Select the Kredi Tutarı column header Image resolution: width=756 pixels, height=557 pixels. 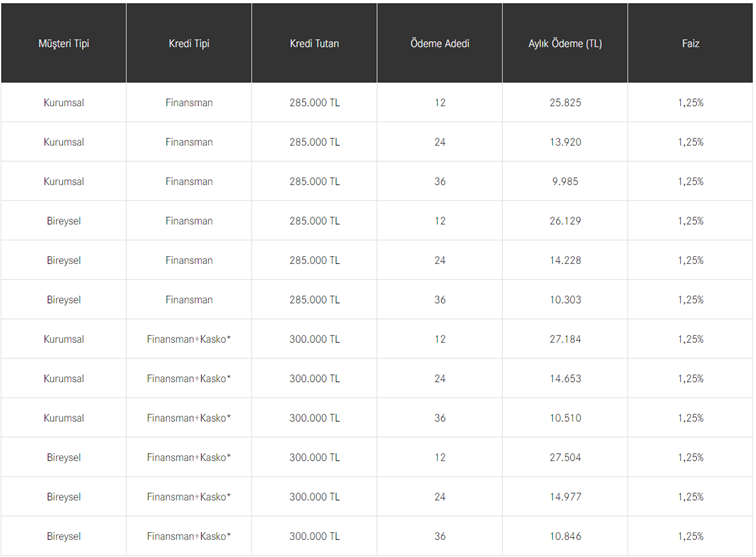(x=314, y=44)
